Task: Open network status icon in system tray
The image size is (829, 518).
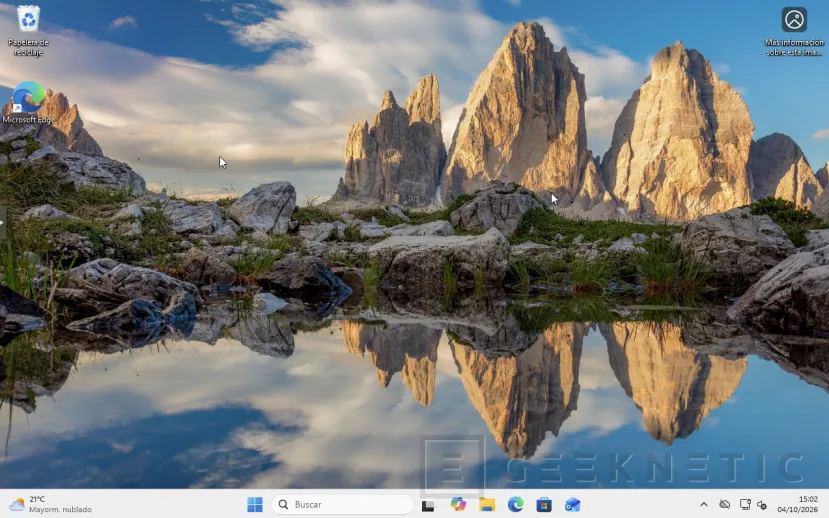Action: click(x=745, y=505)
